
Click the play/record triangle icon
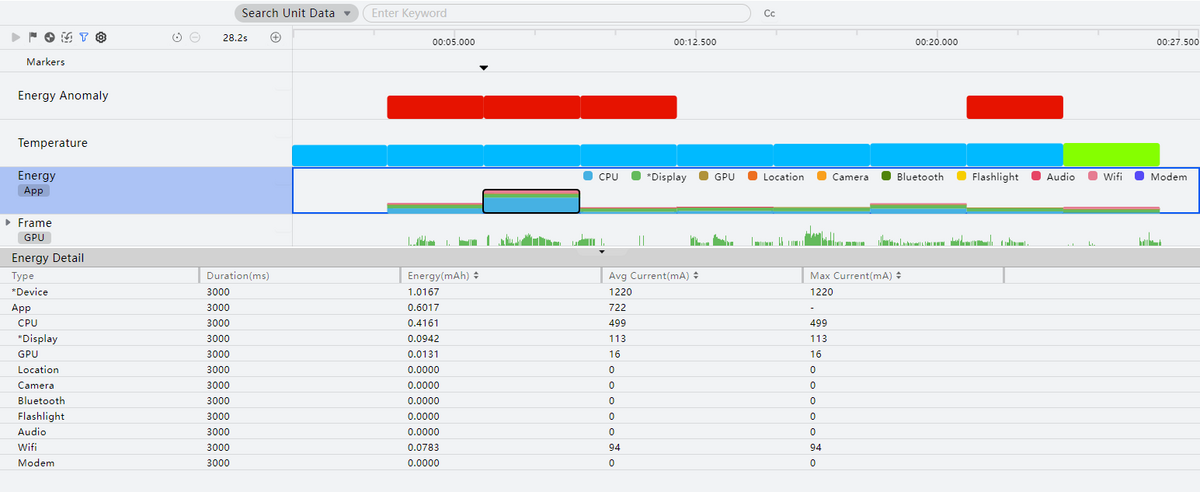pyautogui.click(x=16, y=37)
